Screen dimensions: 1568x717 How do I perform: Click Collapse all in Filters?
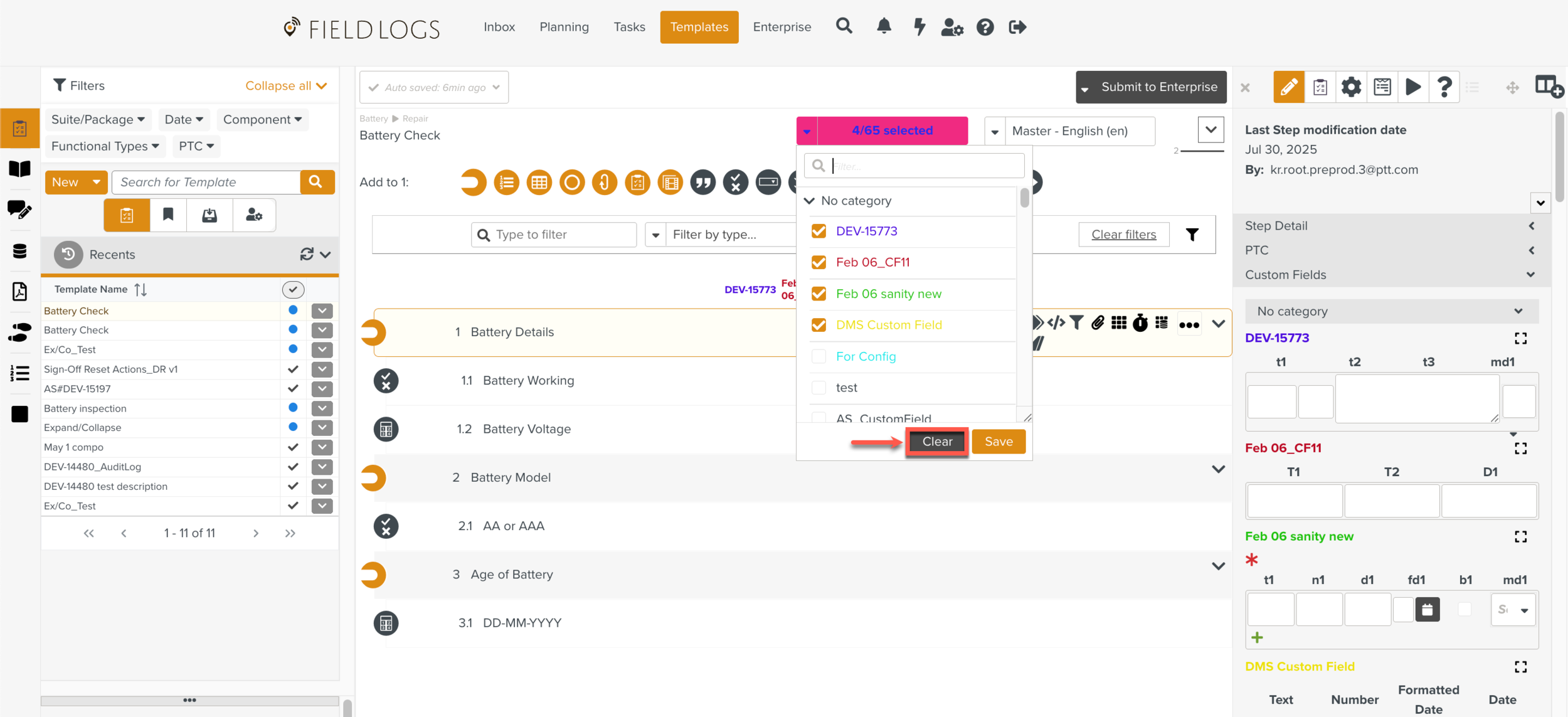tap(286, 86)
